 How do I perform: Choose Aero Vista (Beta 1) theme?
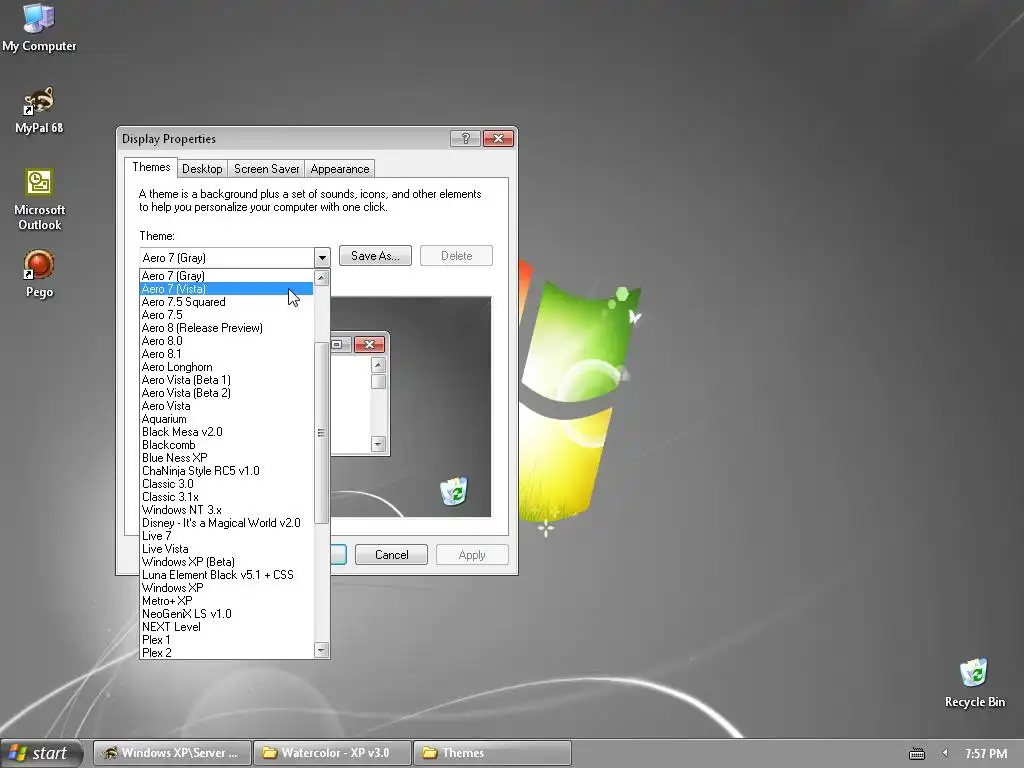coord(227,380)
